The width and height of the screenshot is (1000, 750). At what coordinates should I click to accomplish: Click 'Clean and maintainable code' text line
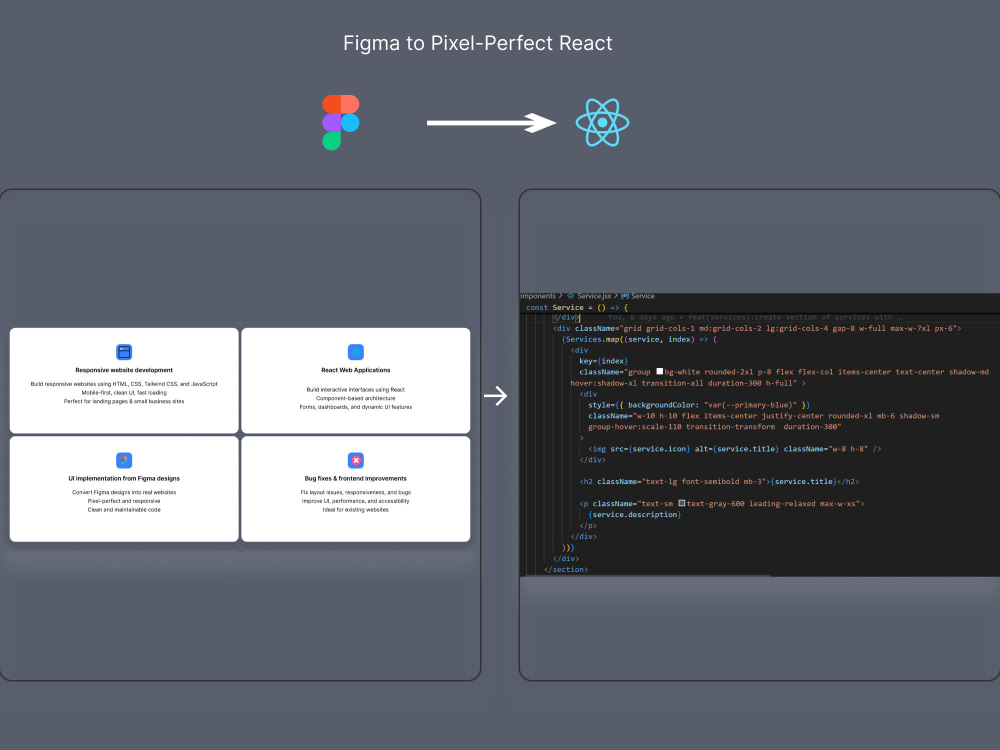click(124, 510)
